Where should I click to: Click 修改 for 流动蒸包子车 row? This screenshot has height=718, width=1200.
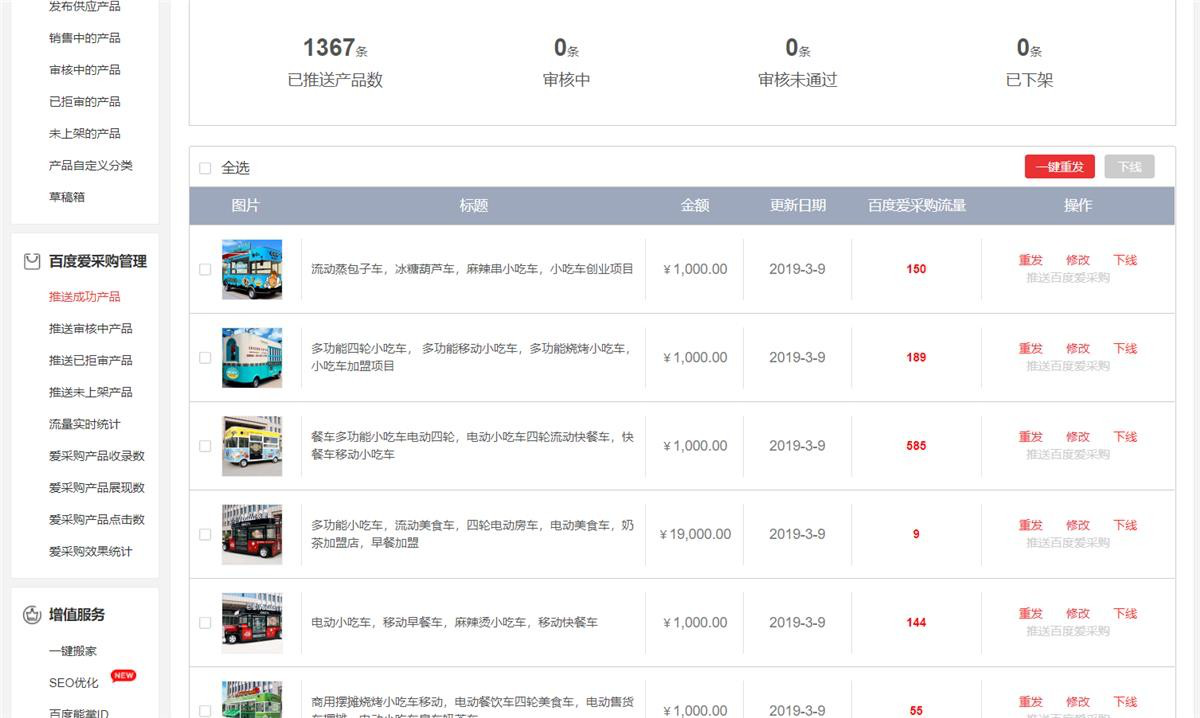point(1078,260)
